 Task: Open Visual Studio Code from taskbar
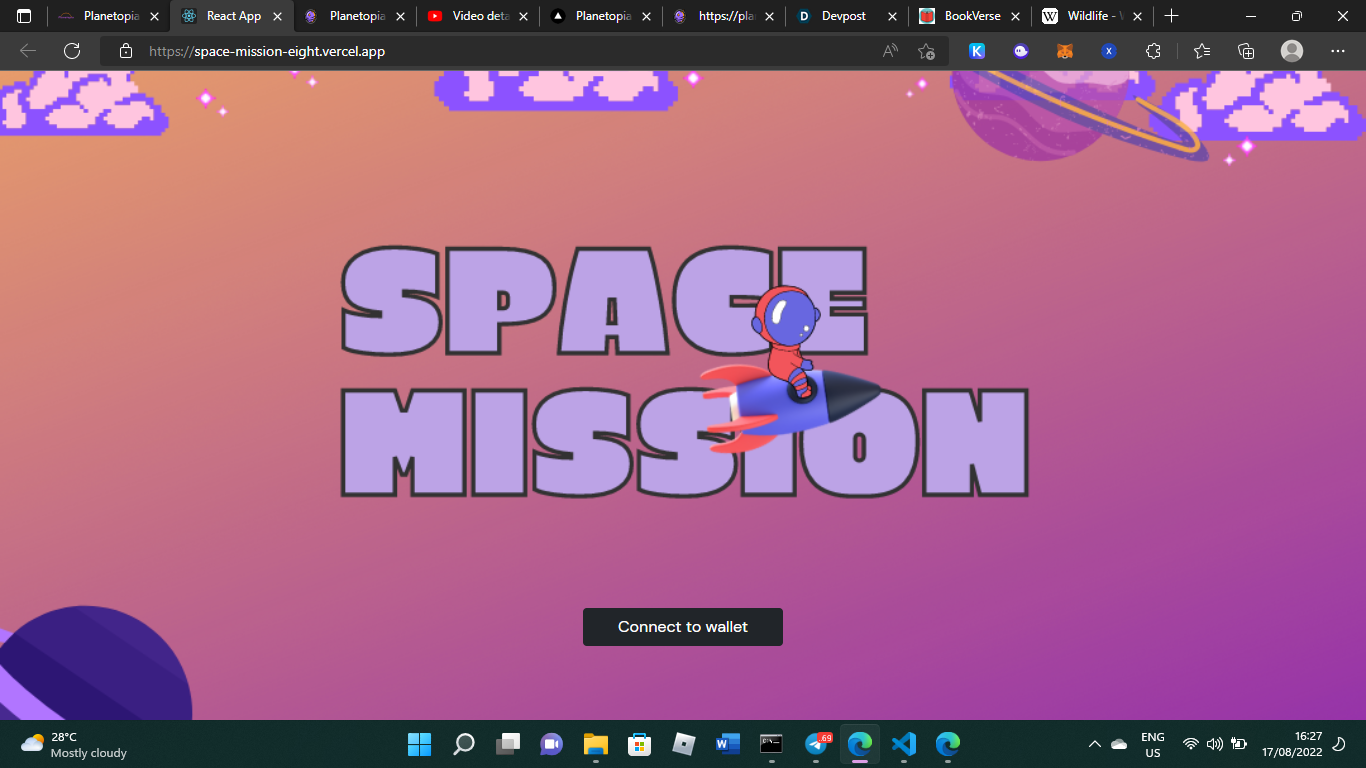click(903, 744)
